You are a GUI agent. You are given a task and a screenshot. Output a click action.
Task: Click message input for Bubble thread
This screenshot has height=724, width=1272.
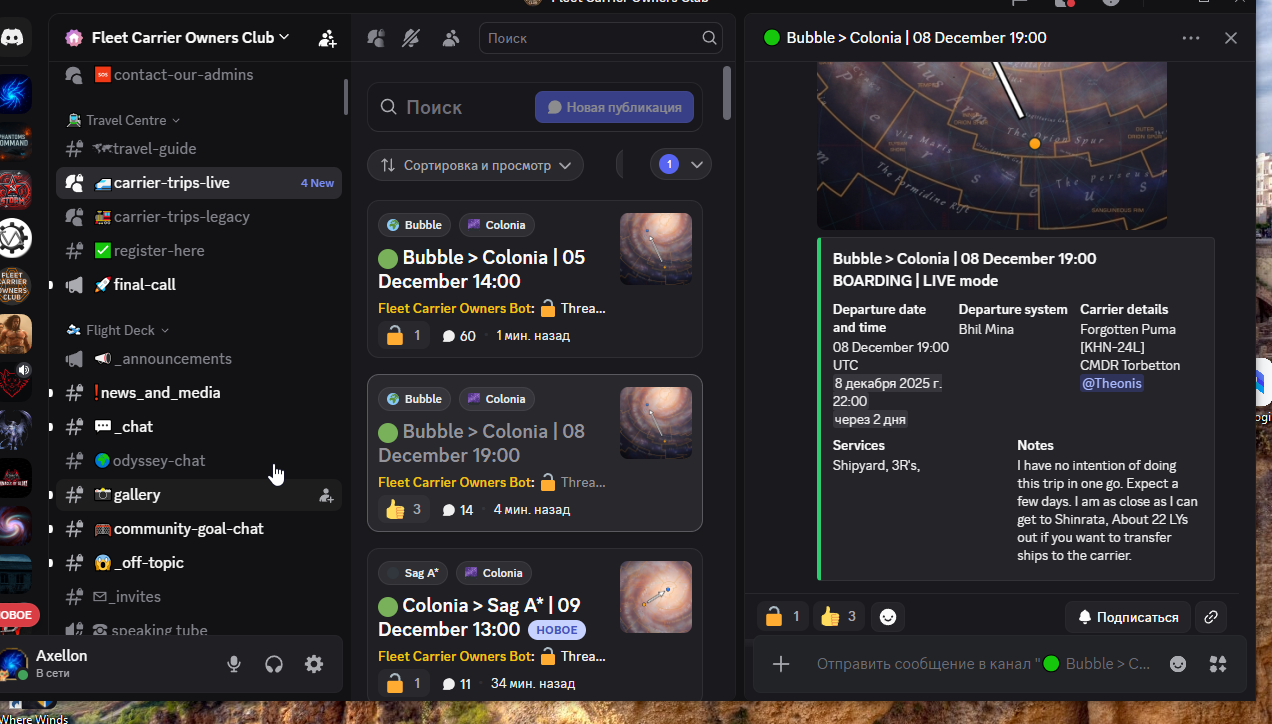pos(985,664)
